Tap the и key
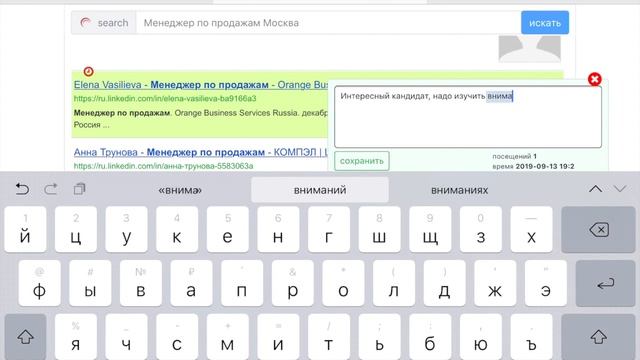 coord(278,337)
